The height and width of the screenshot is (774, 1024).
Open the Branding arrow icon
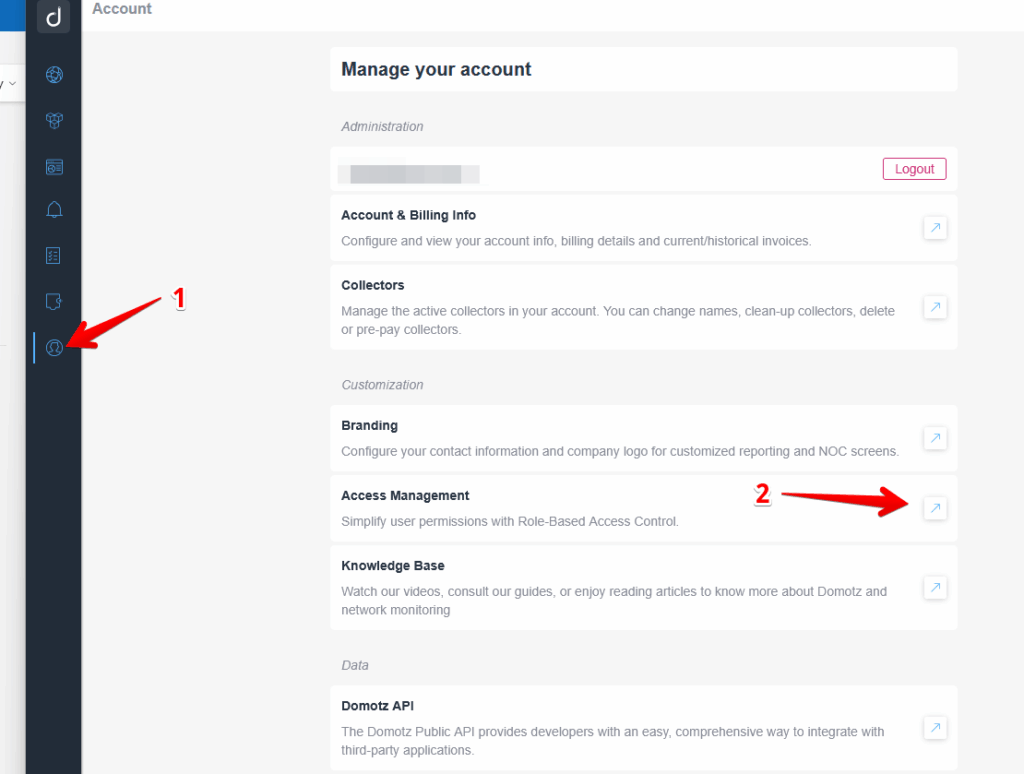point(935,438)
